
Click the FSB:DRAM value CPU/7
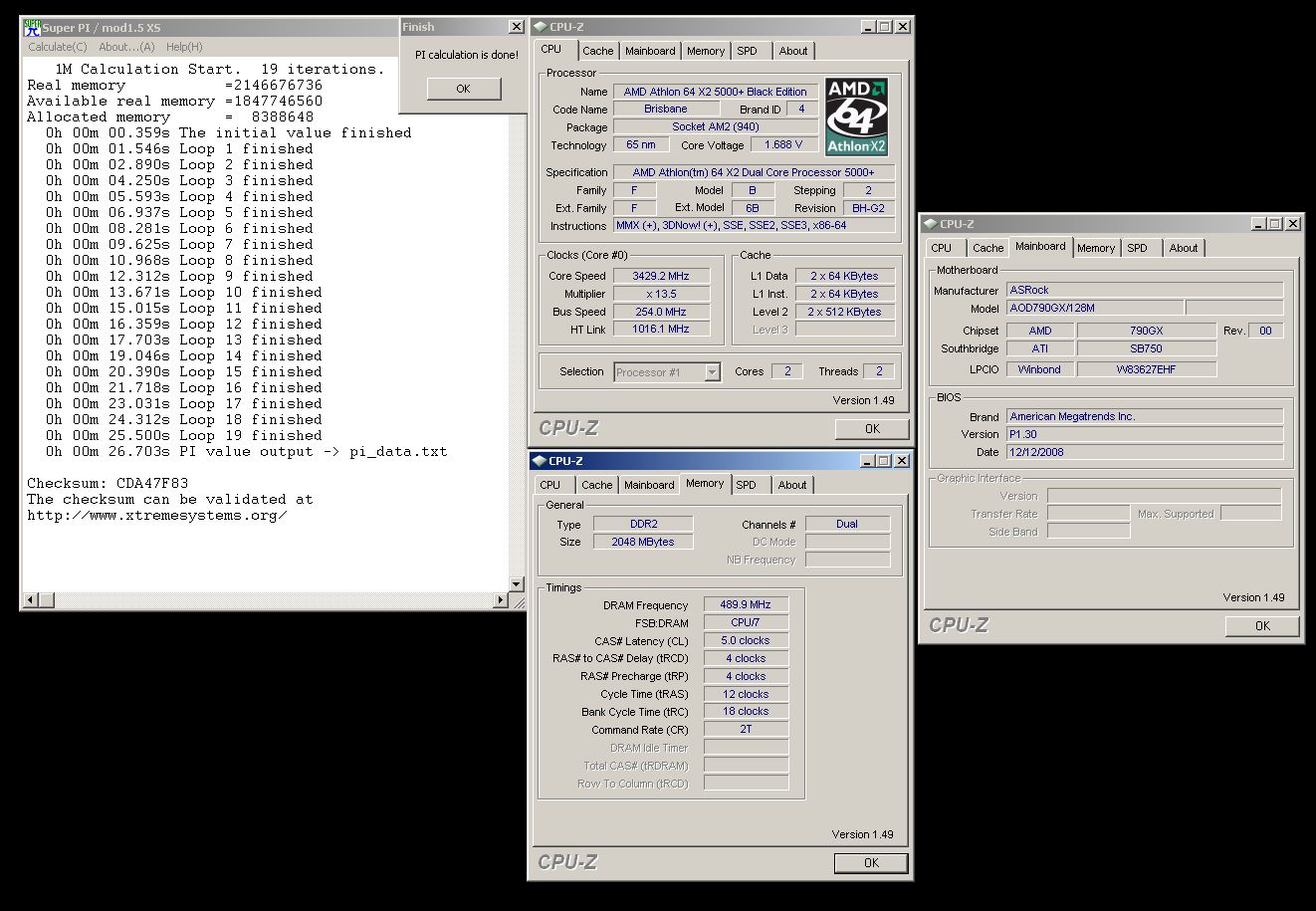(746, 622)
